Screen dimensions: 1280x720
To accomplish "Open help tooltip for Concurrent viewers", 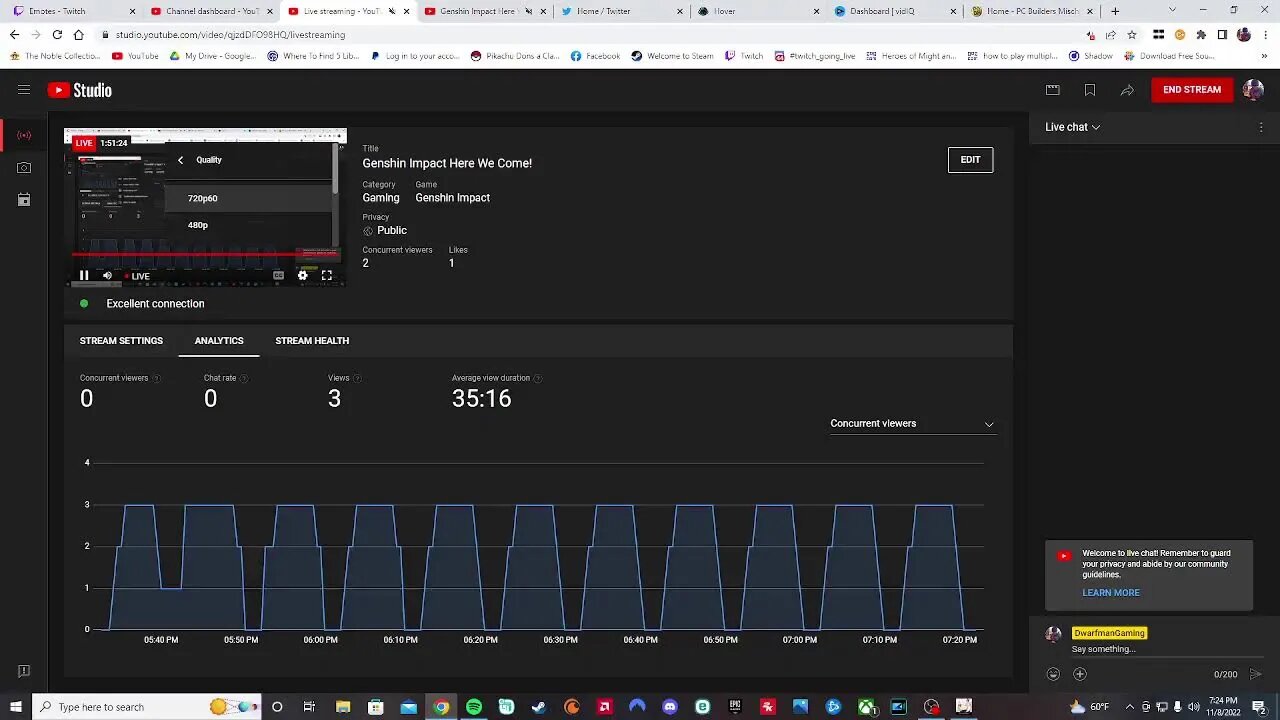I will (156, 379).
